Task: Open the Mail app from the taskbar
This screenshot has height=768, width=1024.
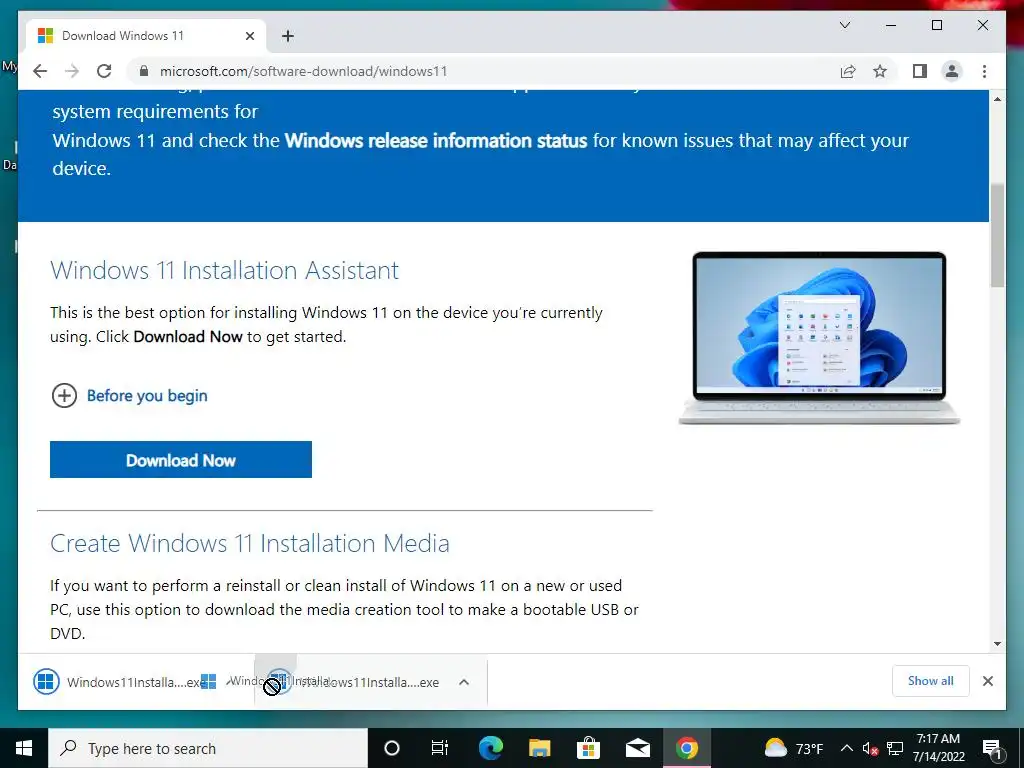Action: click(637, 748)
